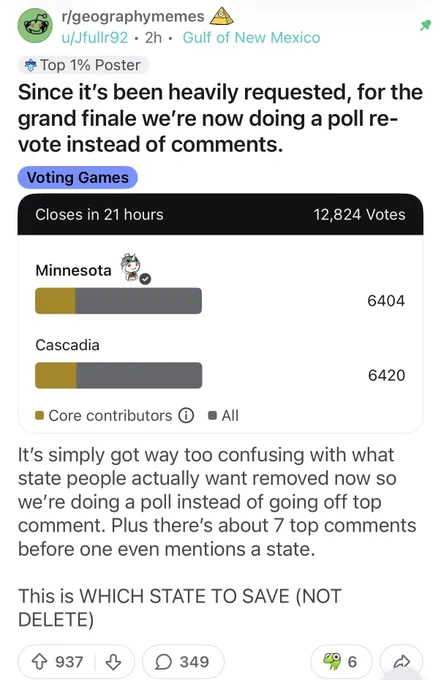Open the Voting Games flair tag
The image size is (441, 680).
coord(78,177)
